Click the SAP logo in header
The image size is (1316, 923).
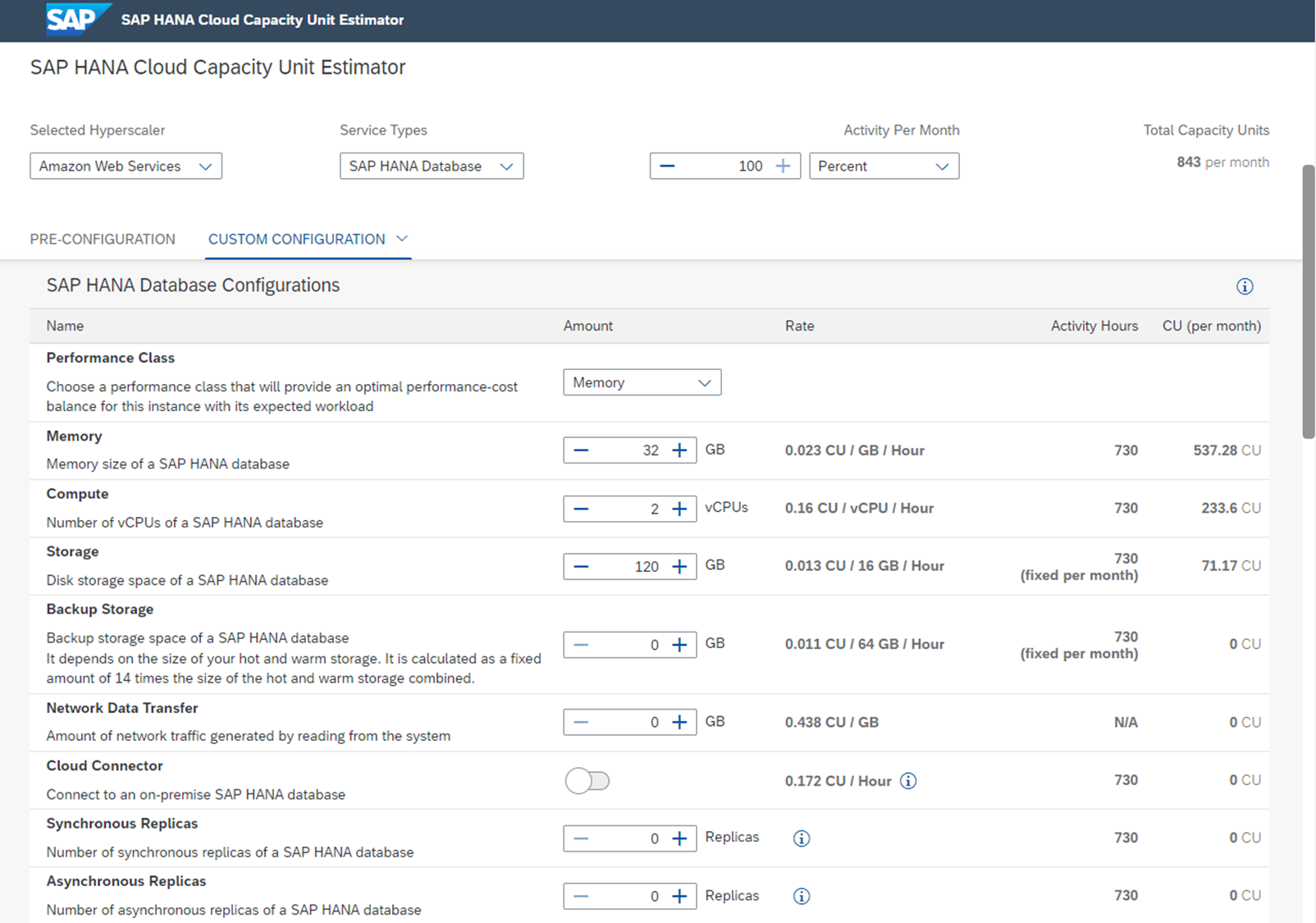(x=76, y=20)
